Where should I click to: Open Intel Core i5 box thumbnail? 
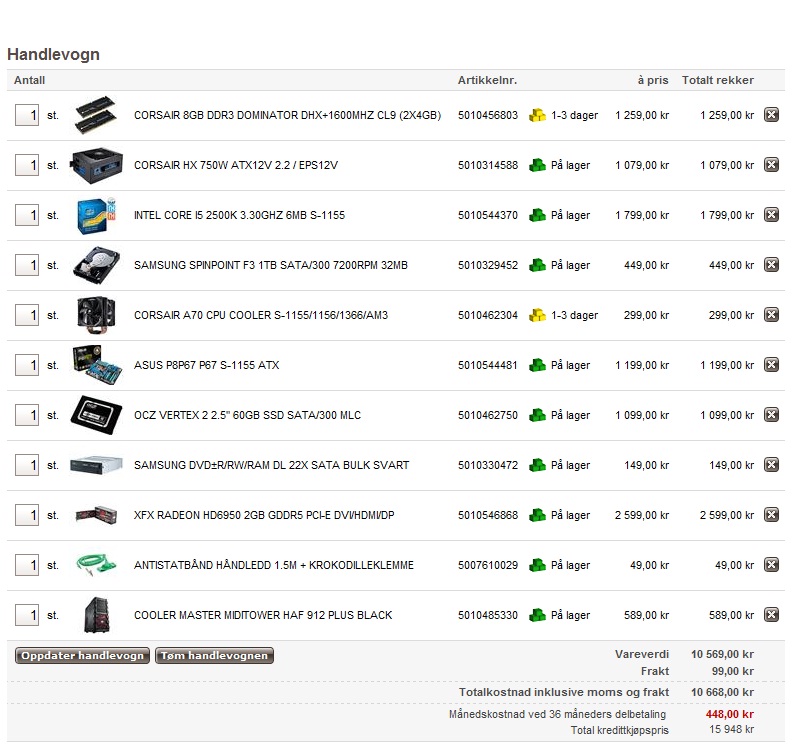[x=96, y=215]
